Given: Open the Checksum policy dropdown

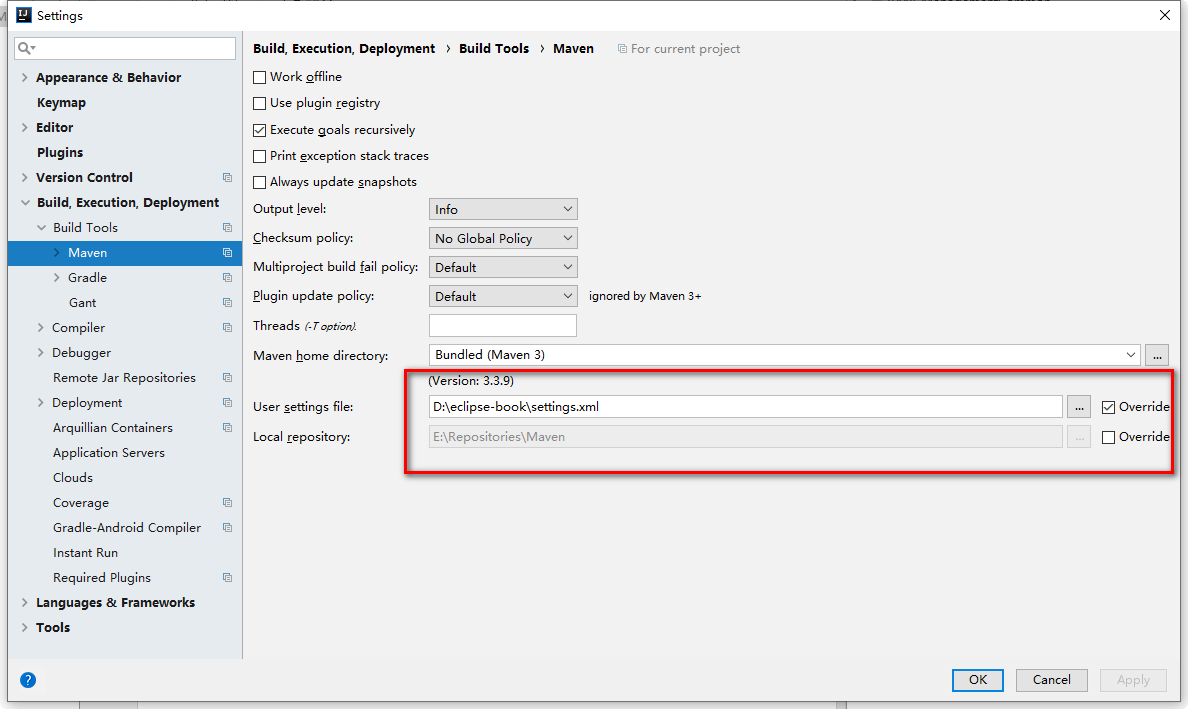Looking at the screenshot, I should coord(503,238).
